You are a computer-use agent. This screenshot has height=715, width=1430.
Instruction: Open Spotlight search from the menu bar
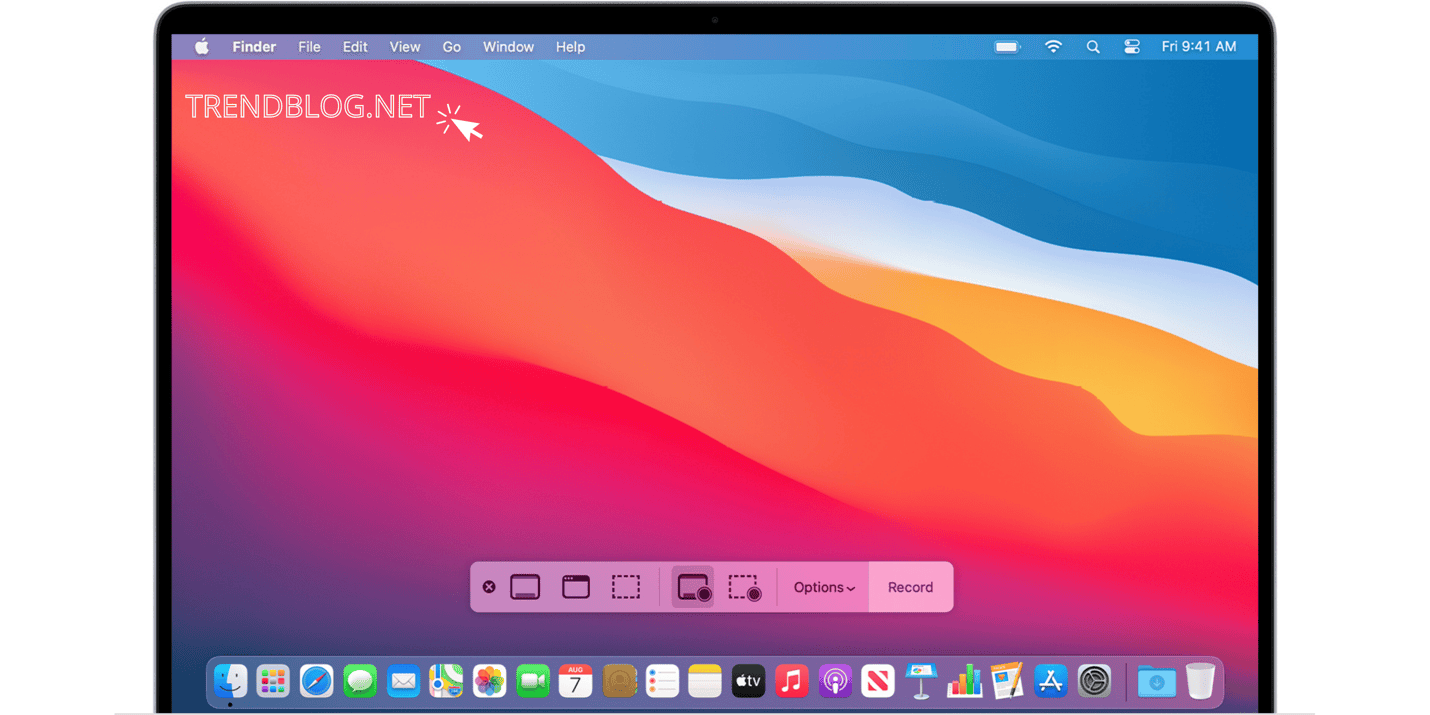pos(1092,46)
